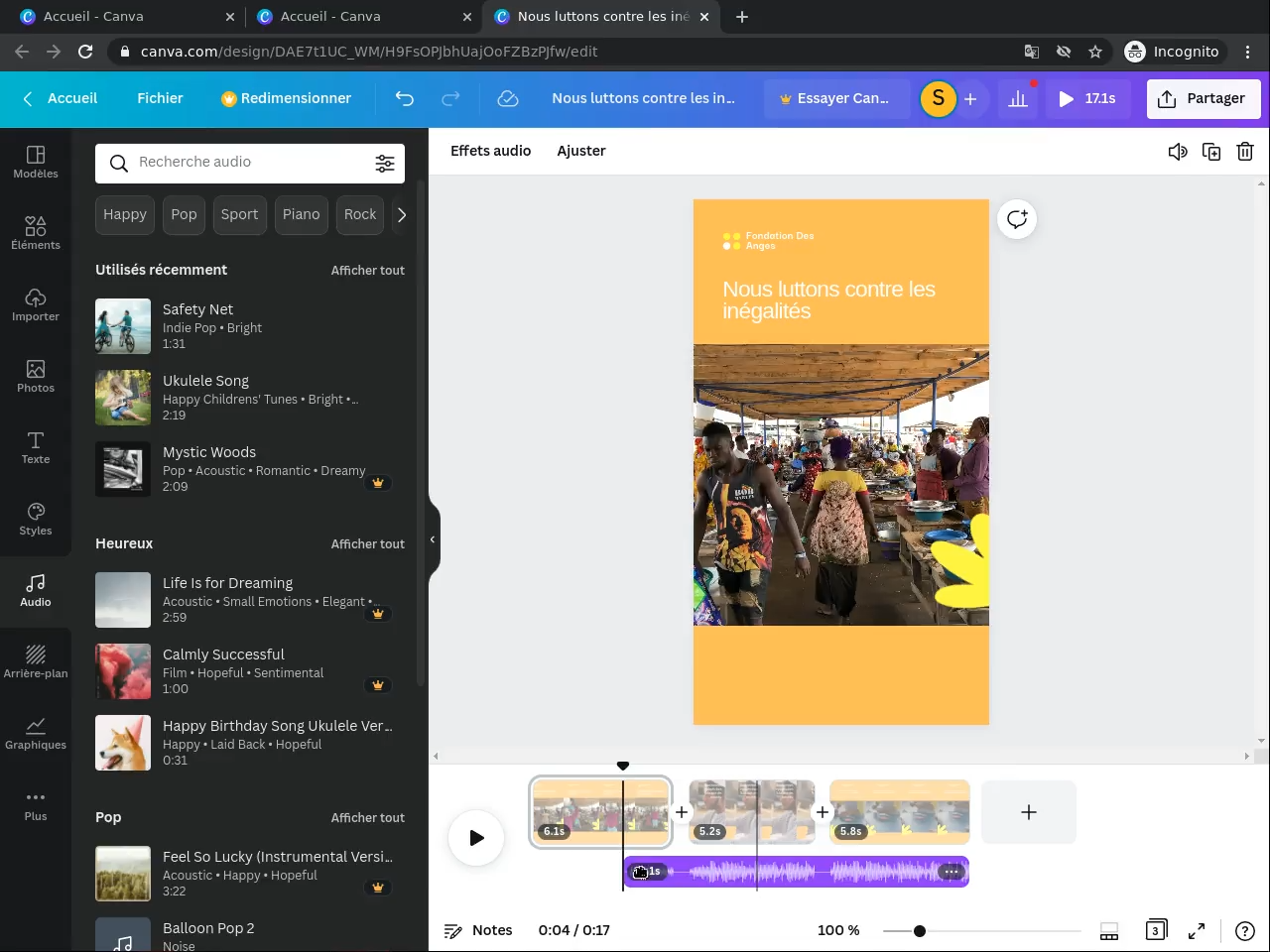Open the help menu

[1245, 930]
